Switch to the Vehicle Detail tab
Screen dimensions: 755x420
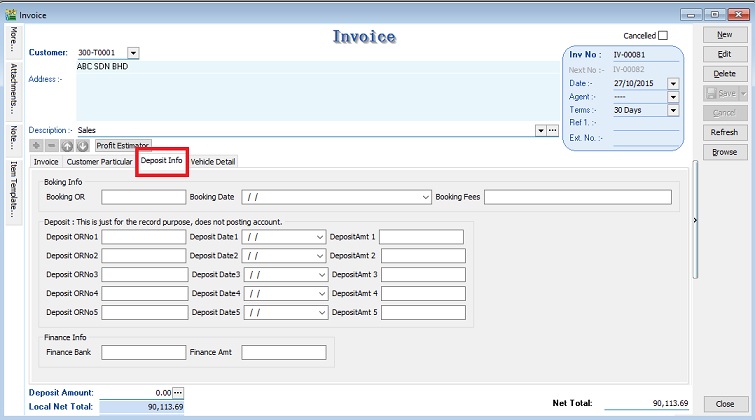coord(213,161)
